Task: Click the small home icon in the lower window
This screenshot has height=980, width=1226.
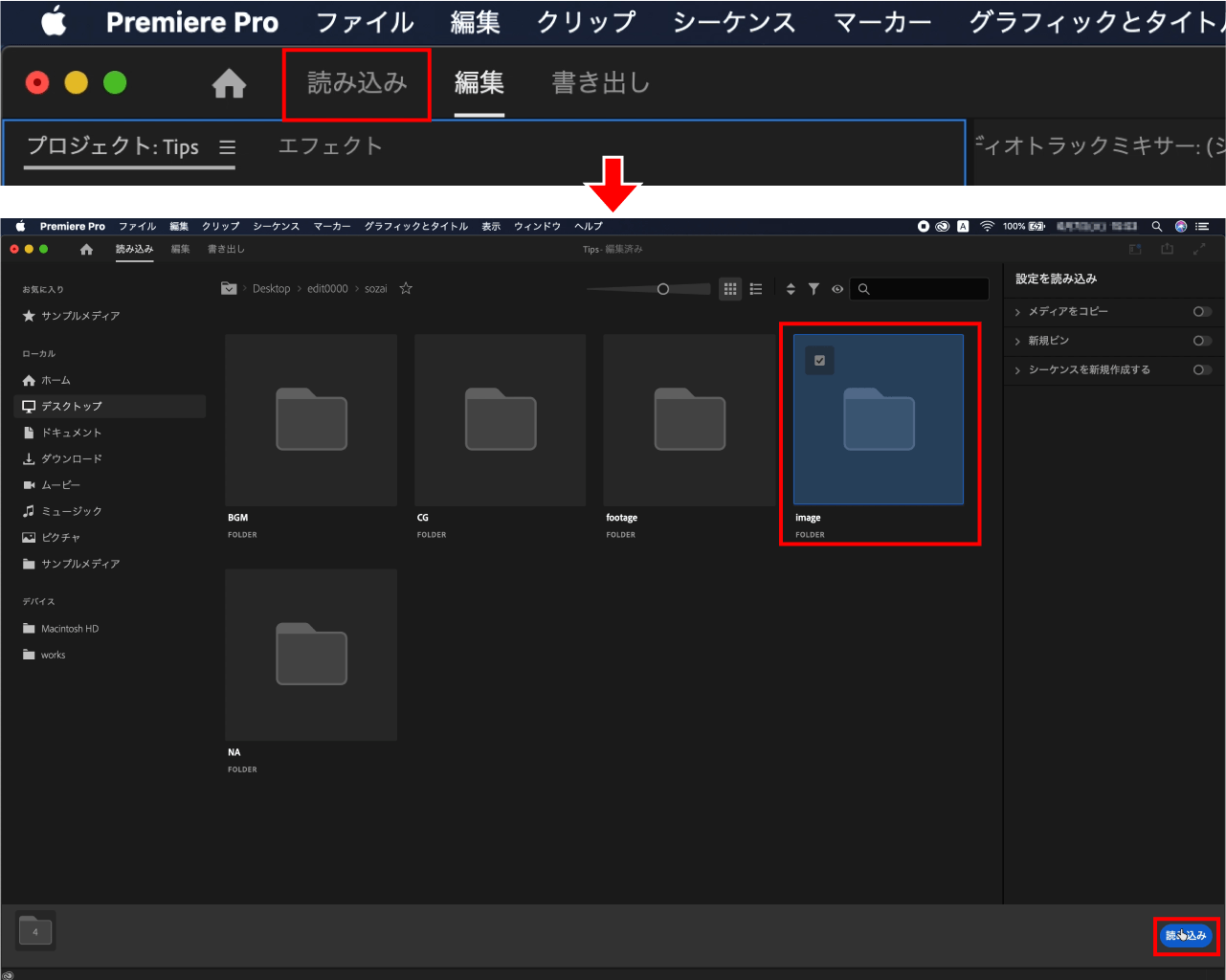Action: (x=86, y=249)
